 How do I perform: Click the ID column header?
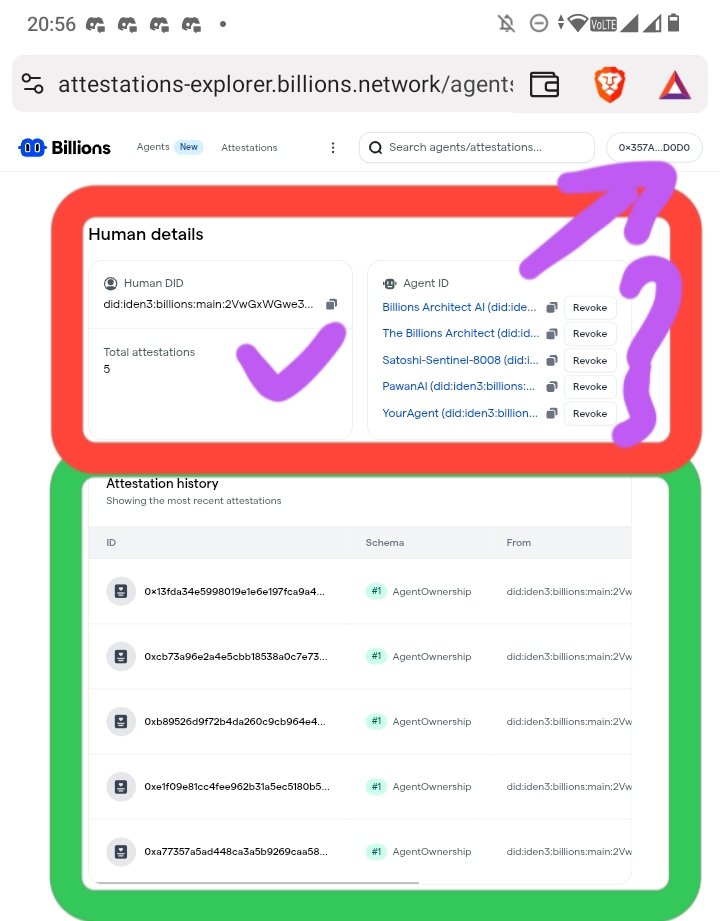(111, 543)
